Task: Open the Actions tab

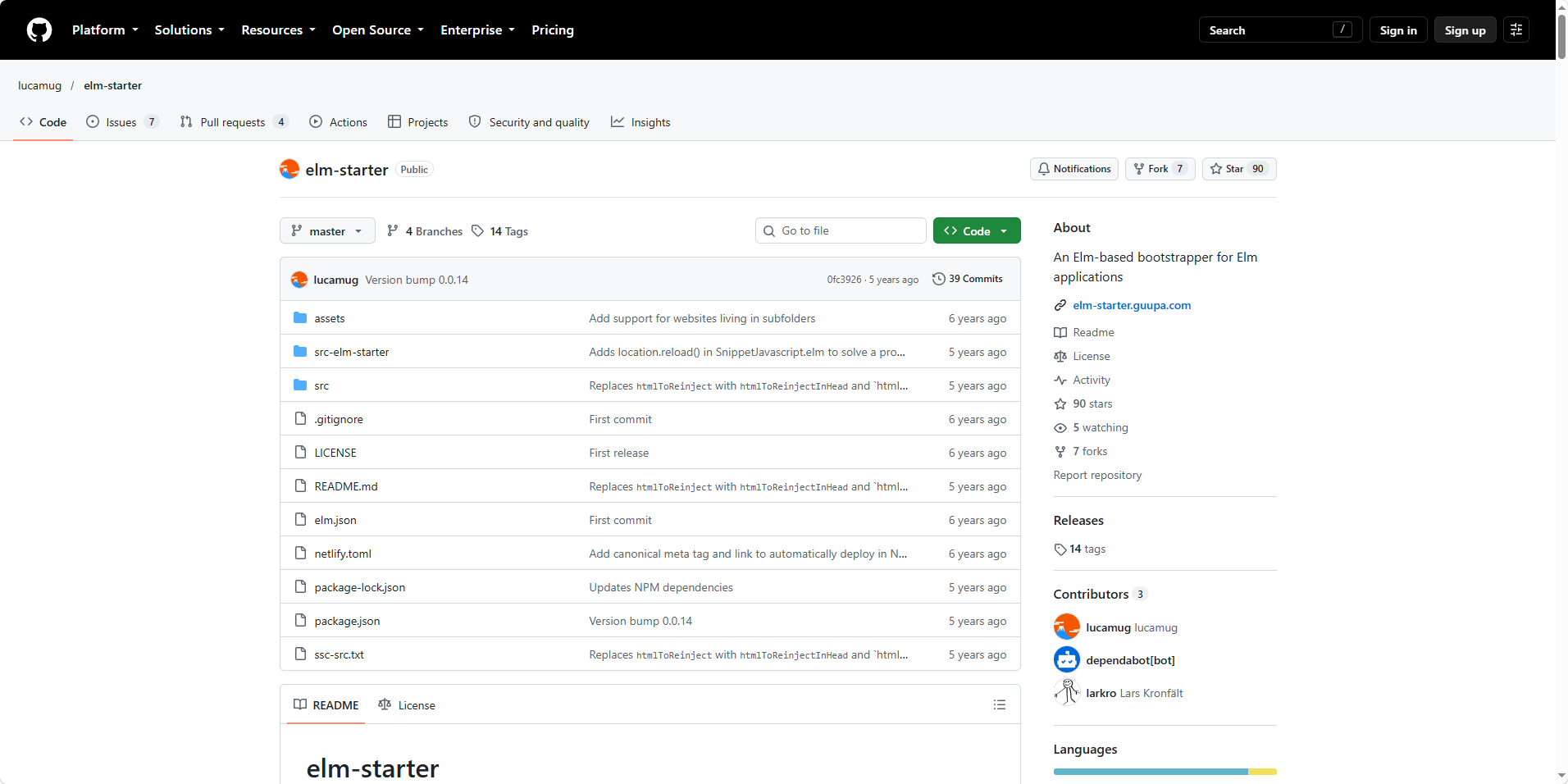Action: pos(338,122)
